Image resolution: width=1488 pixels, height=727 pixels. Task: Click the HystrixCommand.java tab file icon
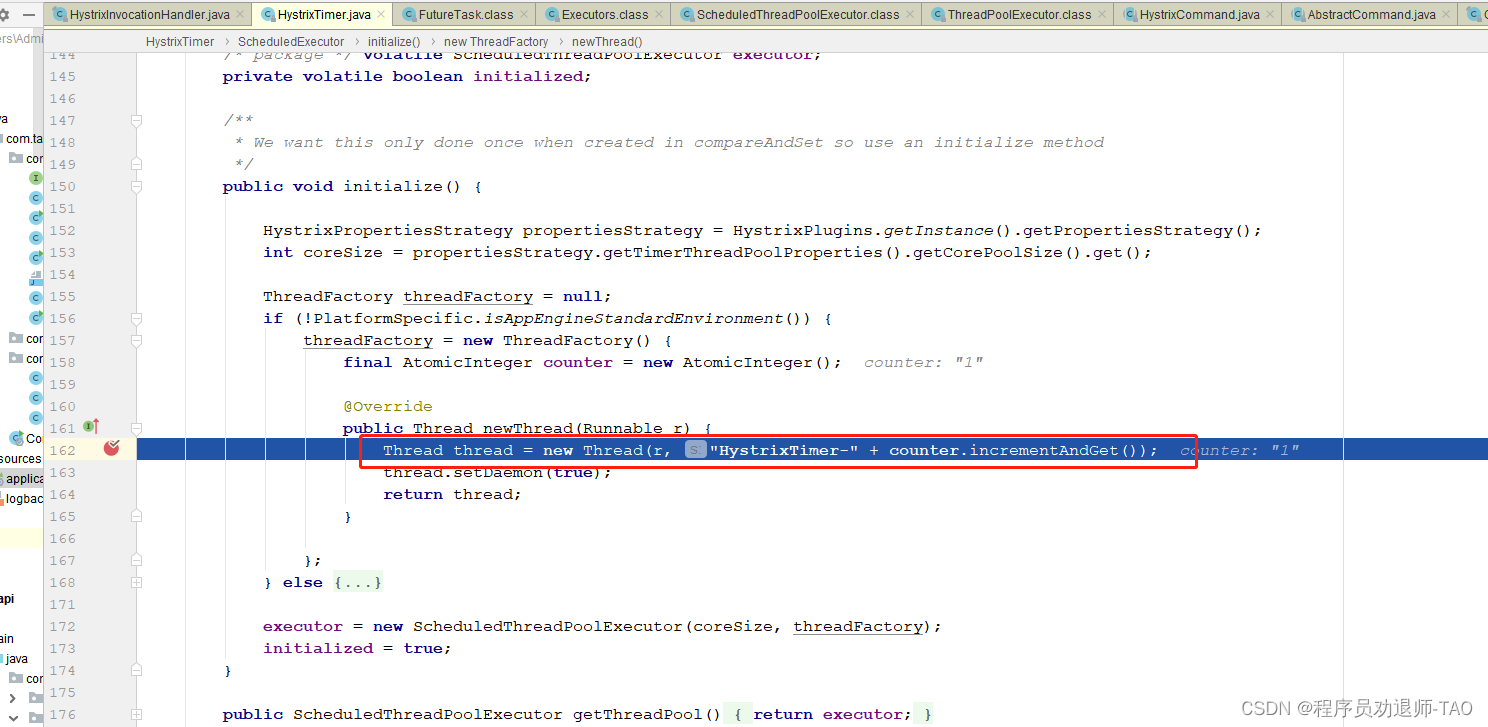point(1129,15)
